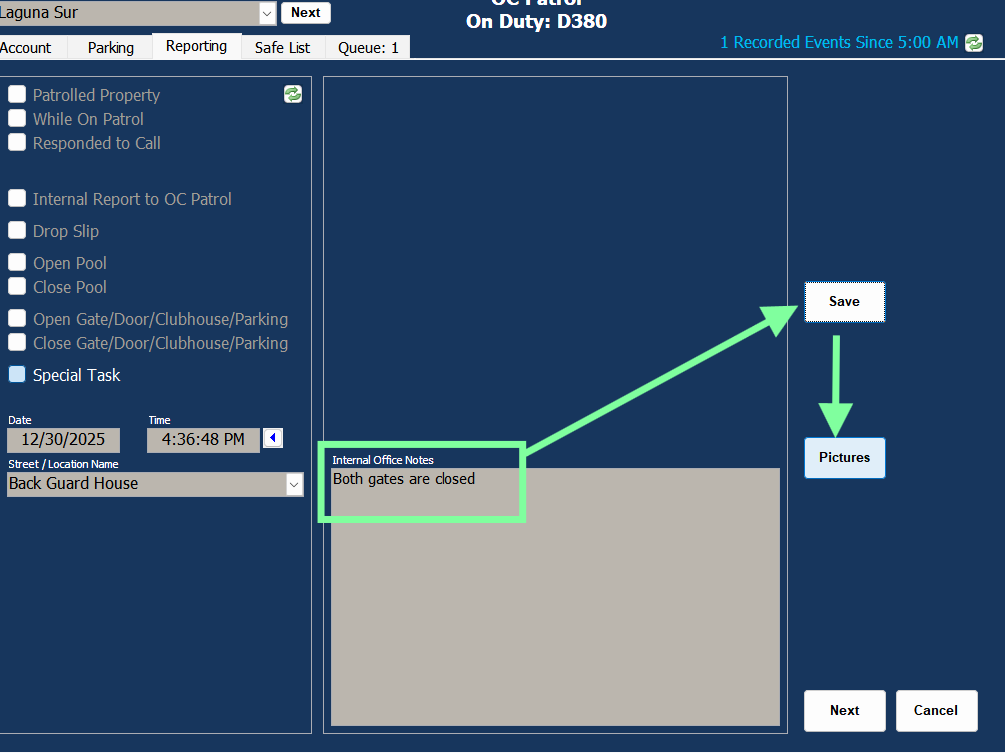Check the Patrolled Property checkbox

coord(17,95)
